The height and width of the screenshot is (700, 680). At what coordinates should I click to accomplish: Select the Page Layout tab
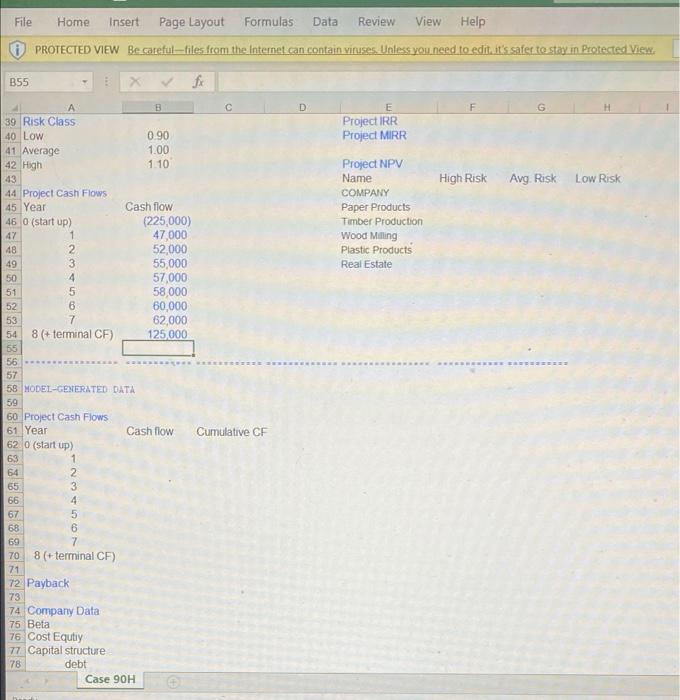click(192, 22)
